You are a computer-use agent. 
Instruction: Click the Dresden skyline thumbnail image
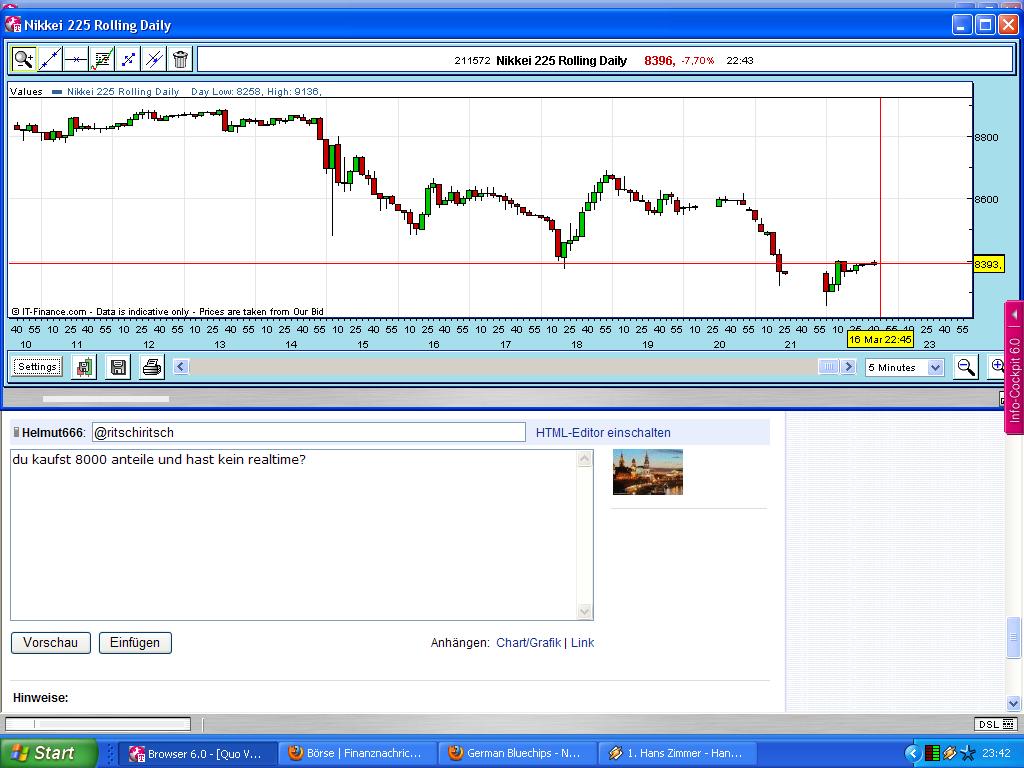648,472
